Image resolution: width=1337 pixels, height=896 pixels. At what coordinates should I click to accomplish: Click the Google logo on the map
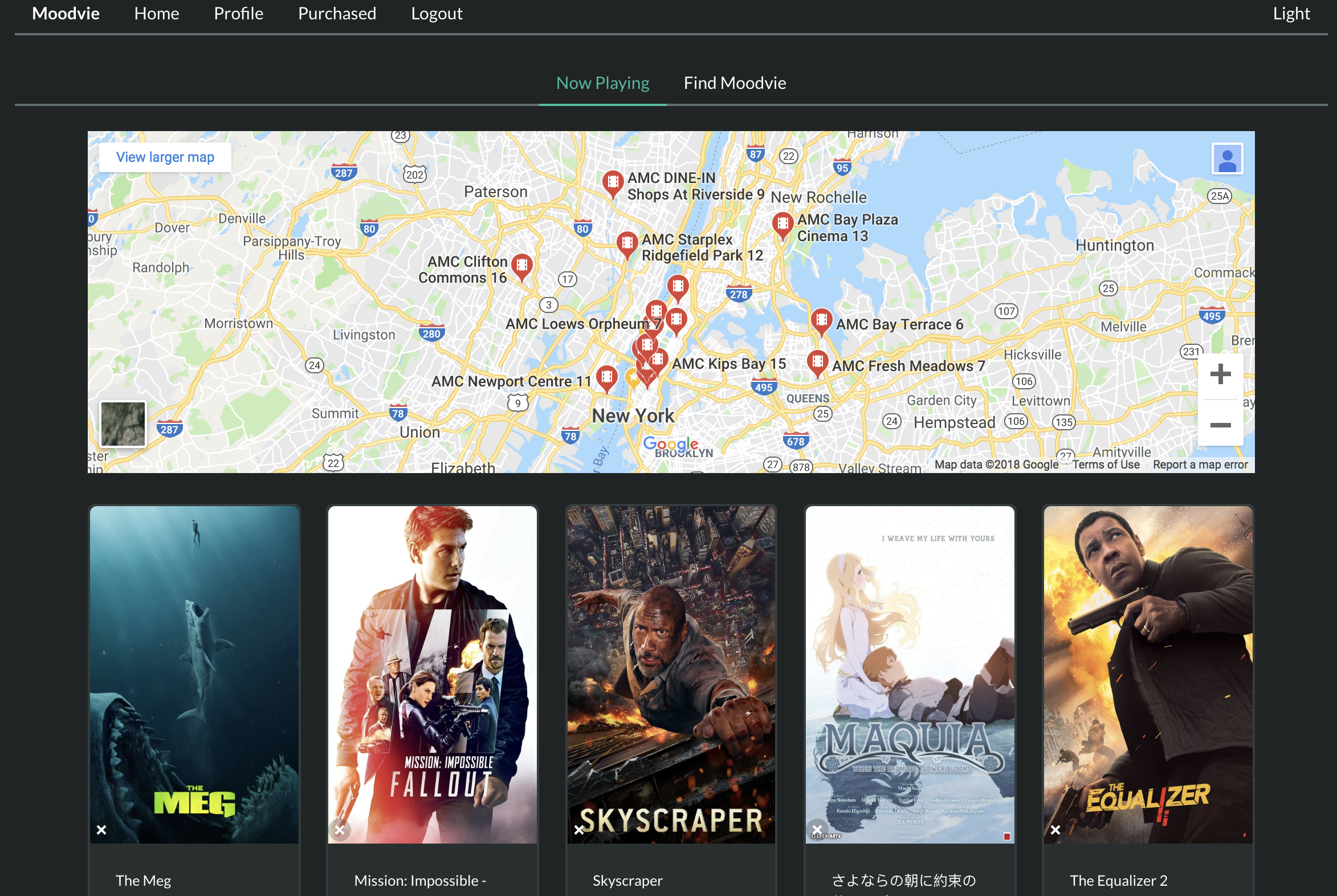pyautogui.click(x=671, y=443)
